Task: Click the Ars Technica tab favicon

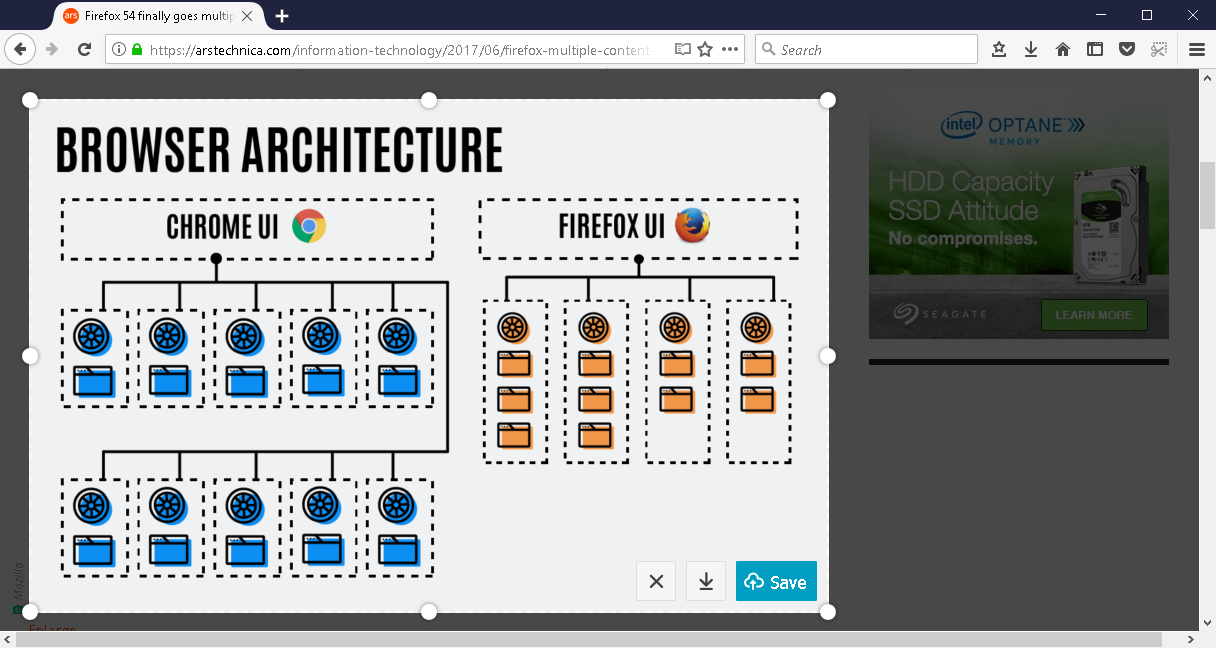Action: [x=71, y=16]
